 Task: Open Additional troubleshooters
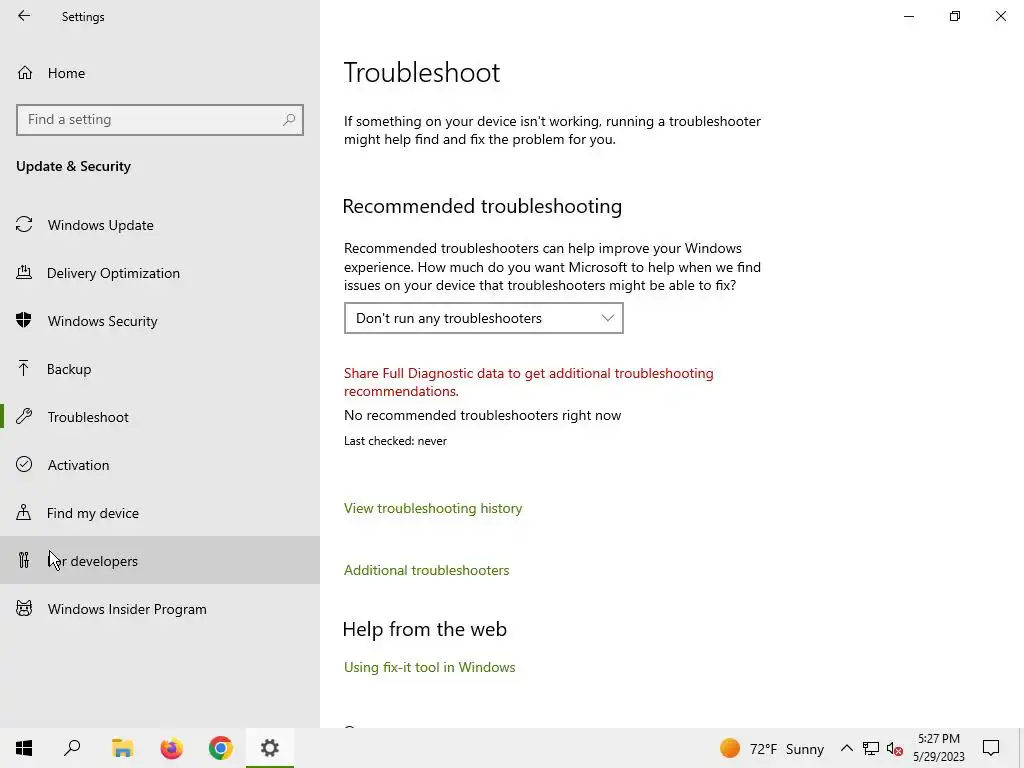(x=426, y=570)
